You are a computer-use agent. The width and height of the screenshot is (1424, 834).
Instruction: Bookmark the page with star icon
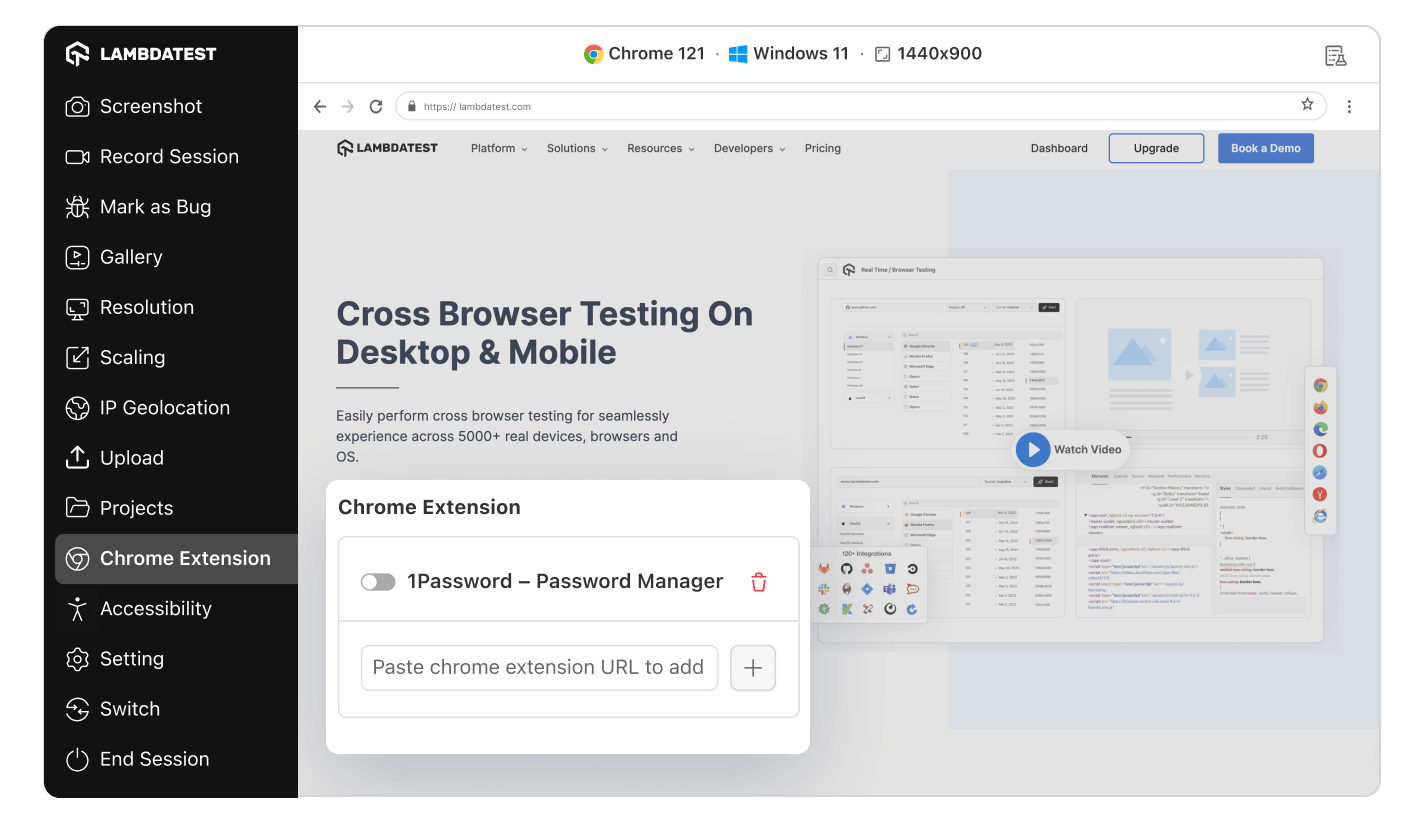coord(1307,105)
